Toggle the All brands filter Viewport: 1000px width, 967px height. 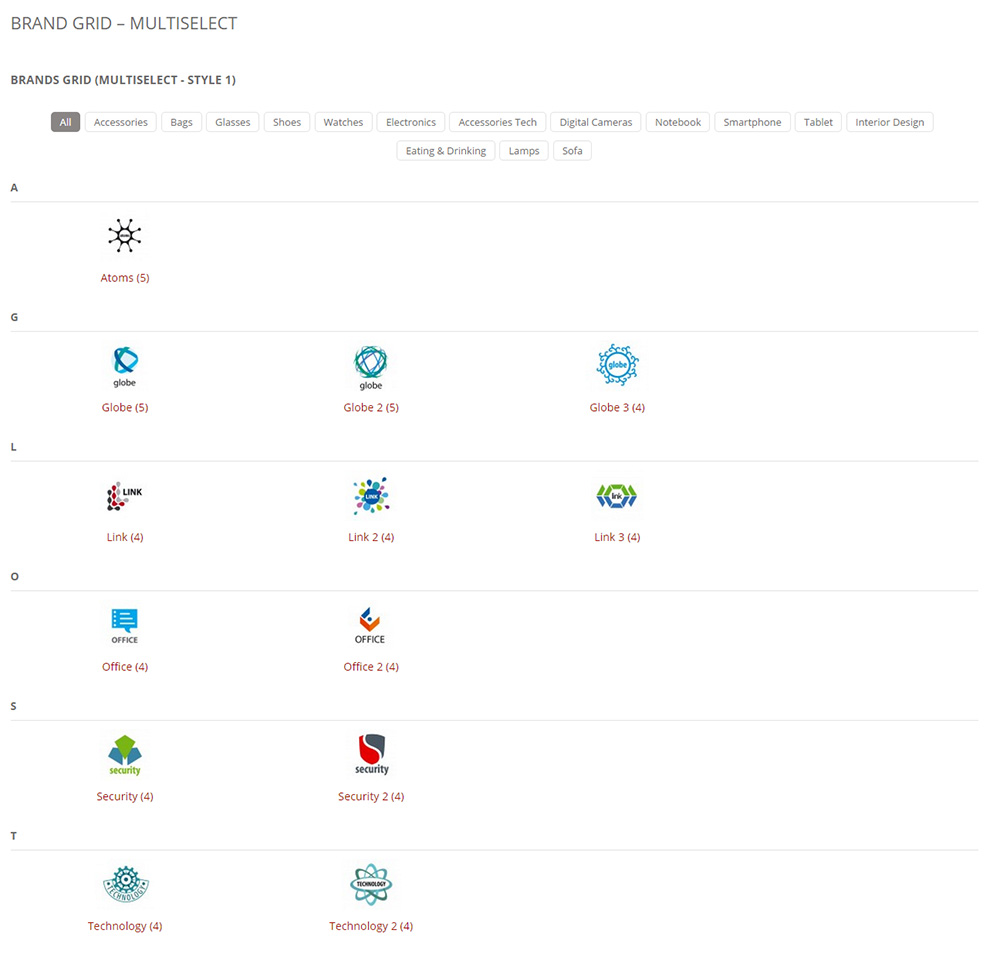(65, 121)
